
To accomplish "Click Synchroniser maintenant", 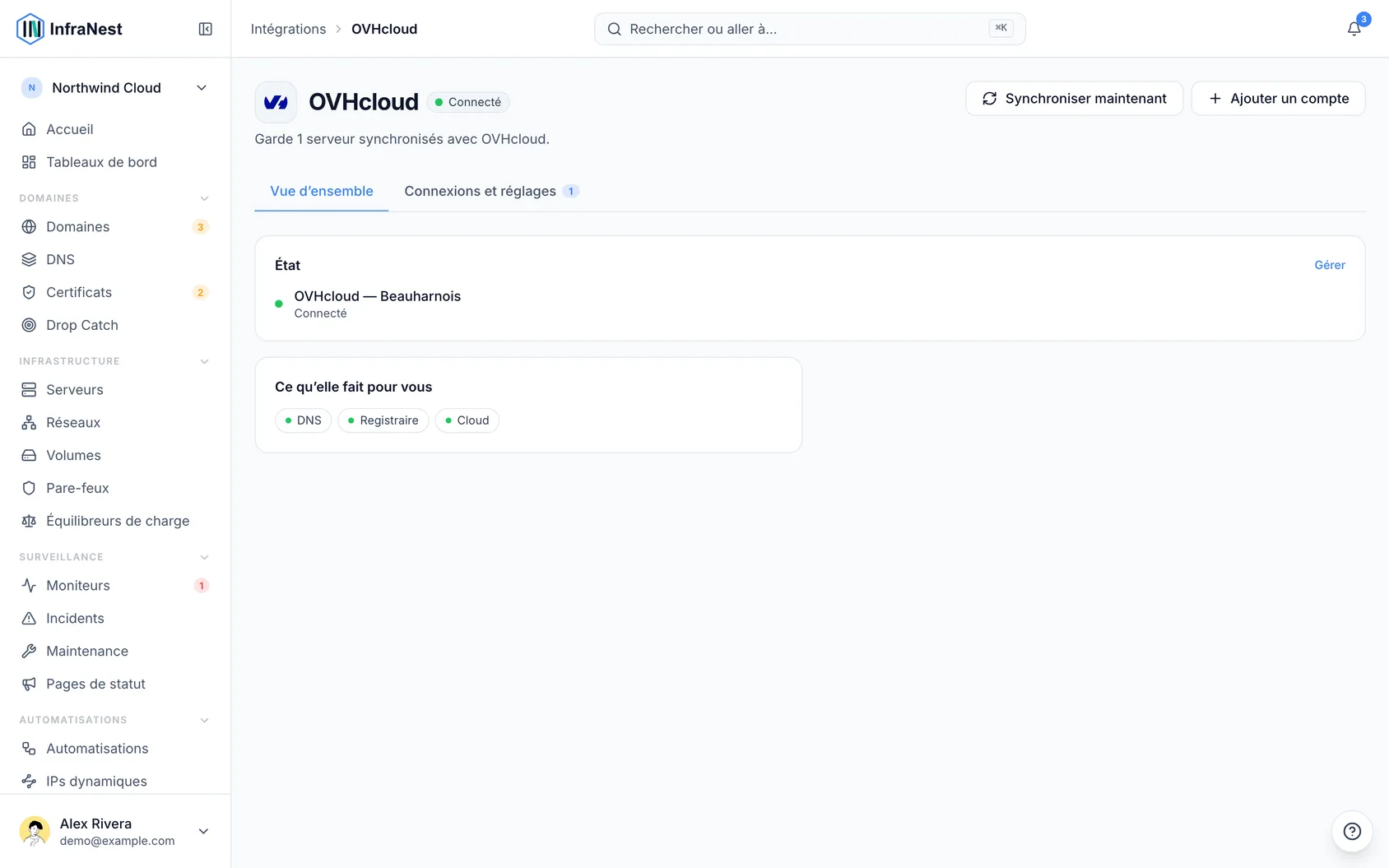I will (x=1074, y=99).
